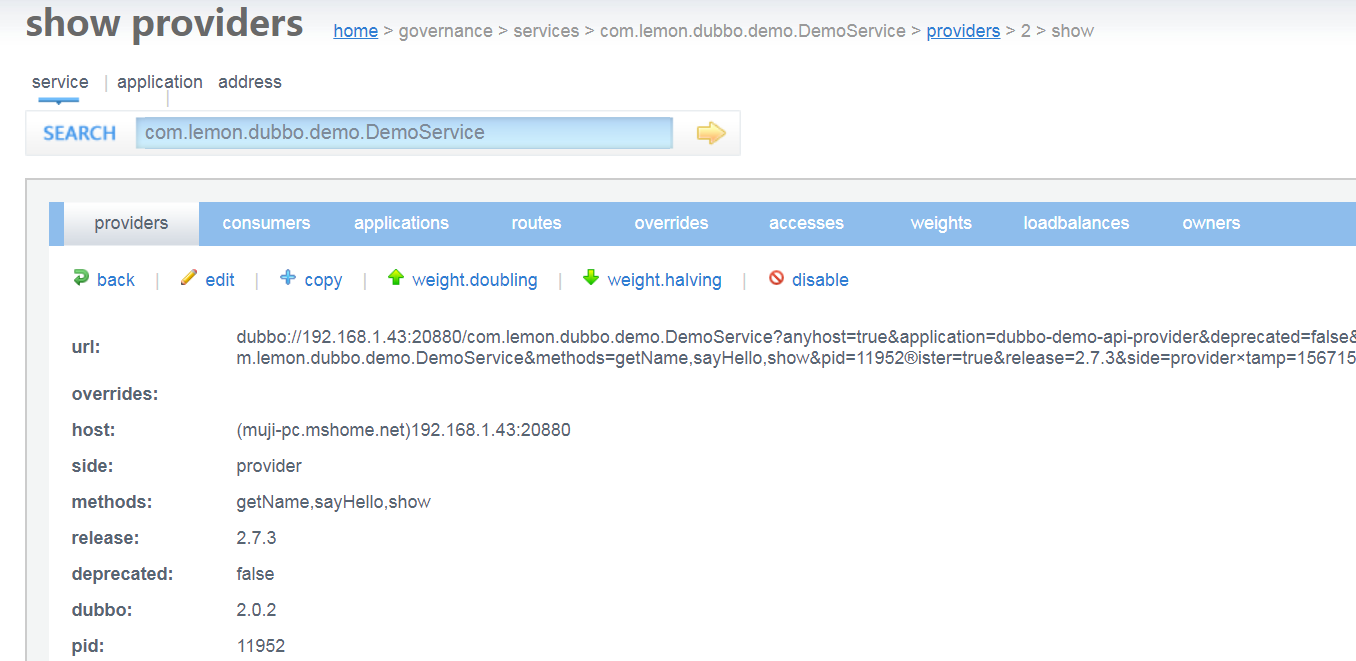The image size is (1356, 661).
Task: Select the routes tab
Action: tap(536, 223)
